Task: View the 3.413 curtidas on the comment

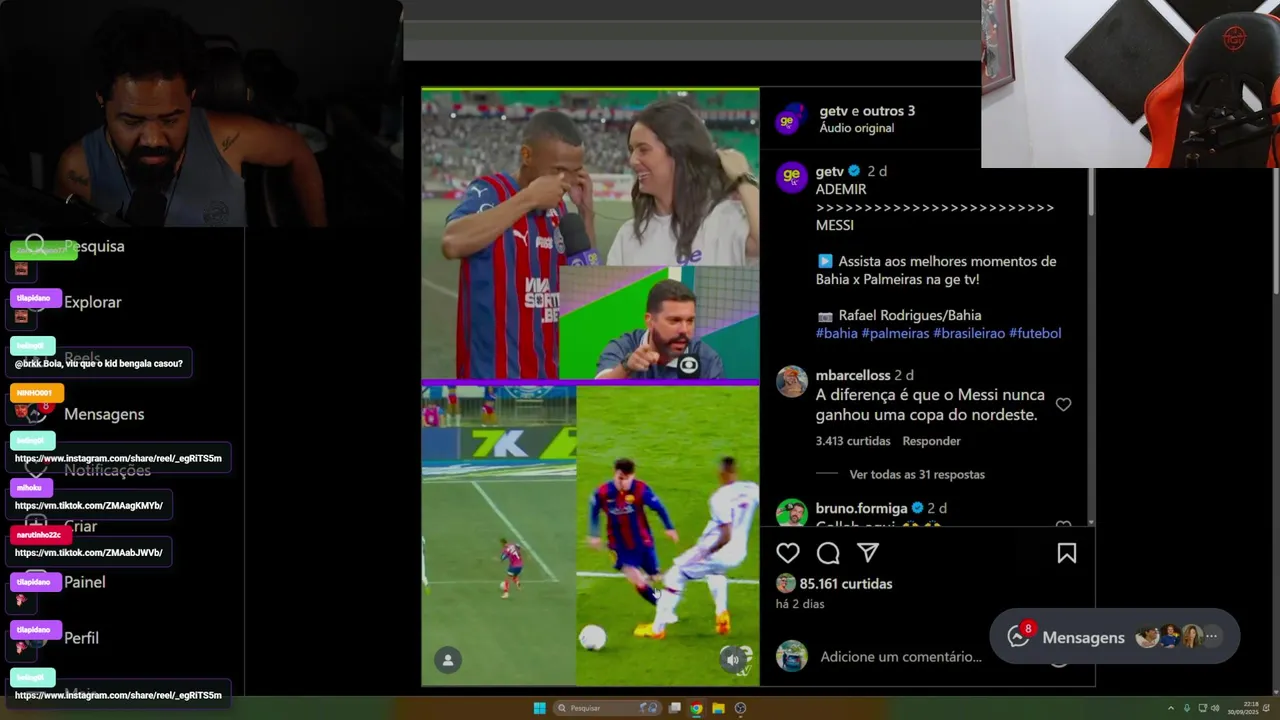Action: [853, 441]
